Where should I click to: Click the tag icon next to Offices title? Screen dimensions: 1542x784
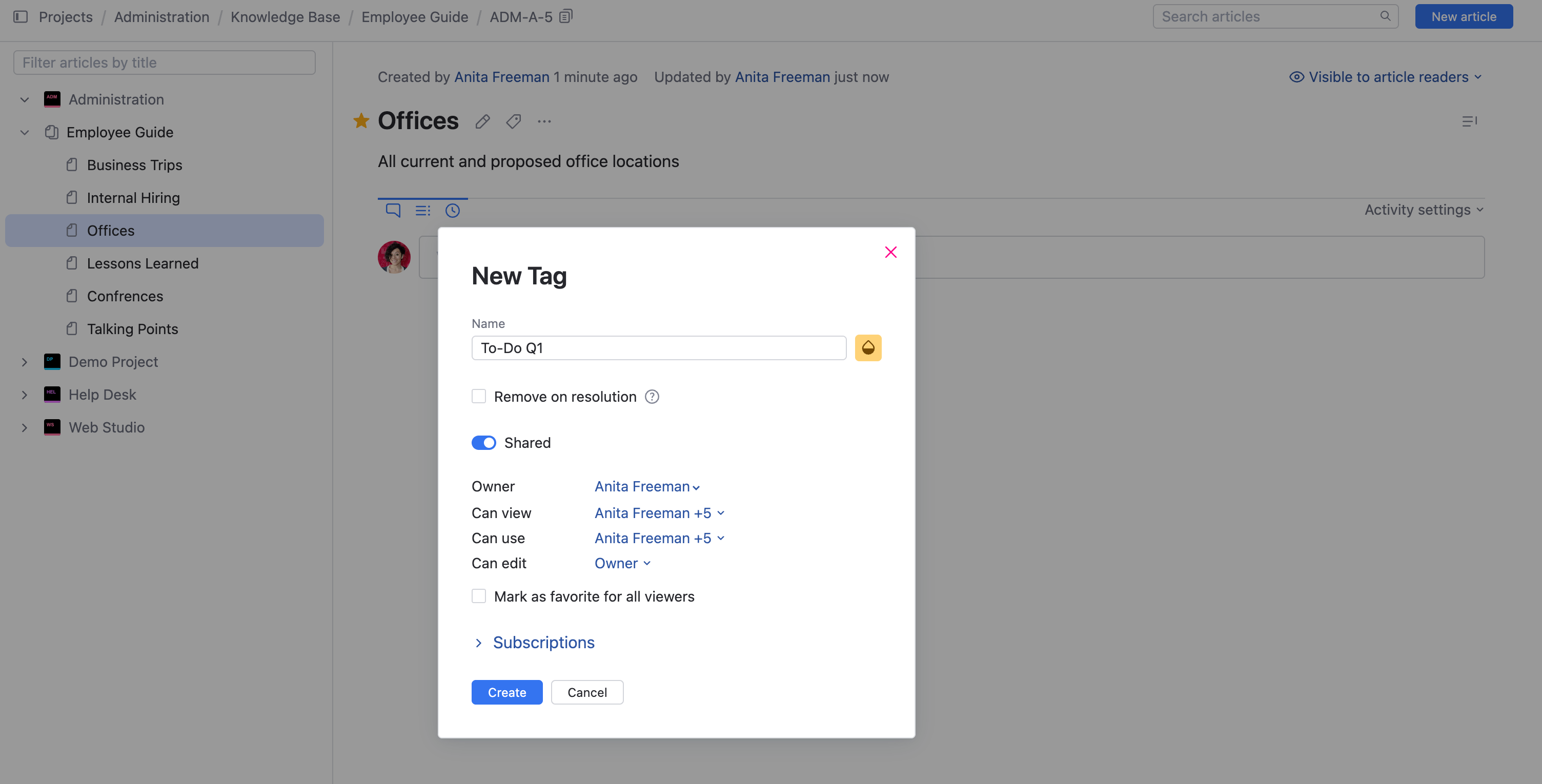click(x=513, y=121)
